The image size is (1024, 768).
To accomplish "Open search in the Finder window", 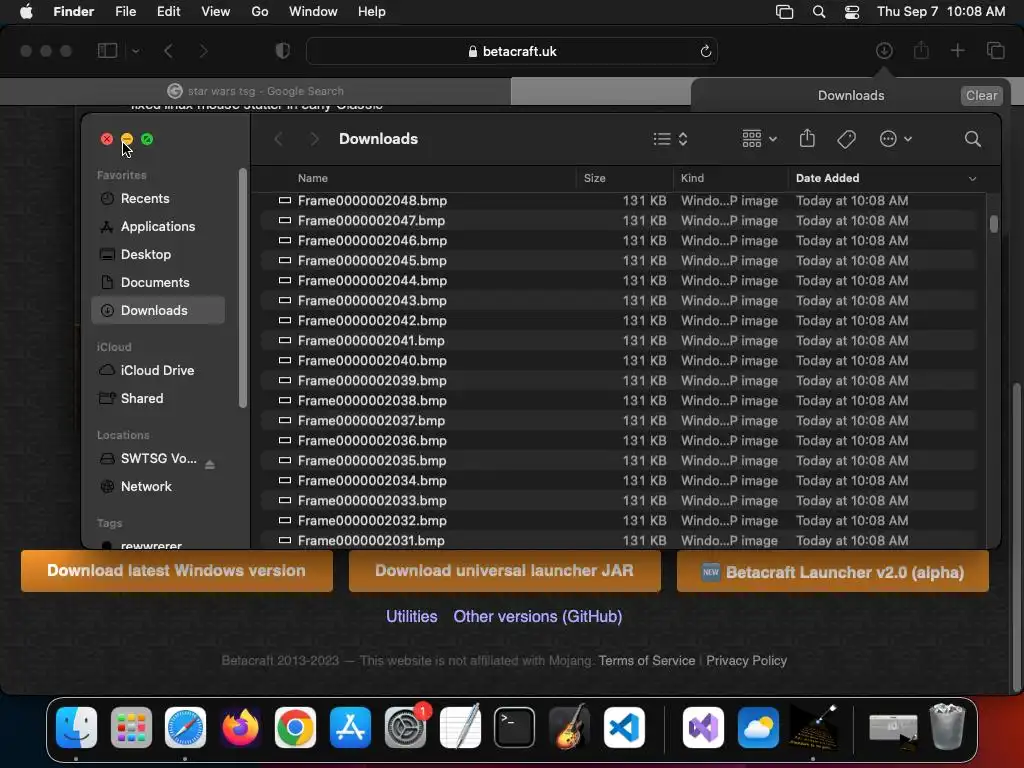I will click(x=972, y=139).
